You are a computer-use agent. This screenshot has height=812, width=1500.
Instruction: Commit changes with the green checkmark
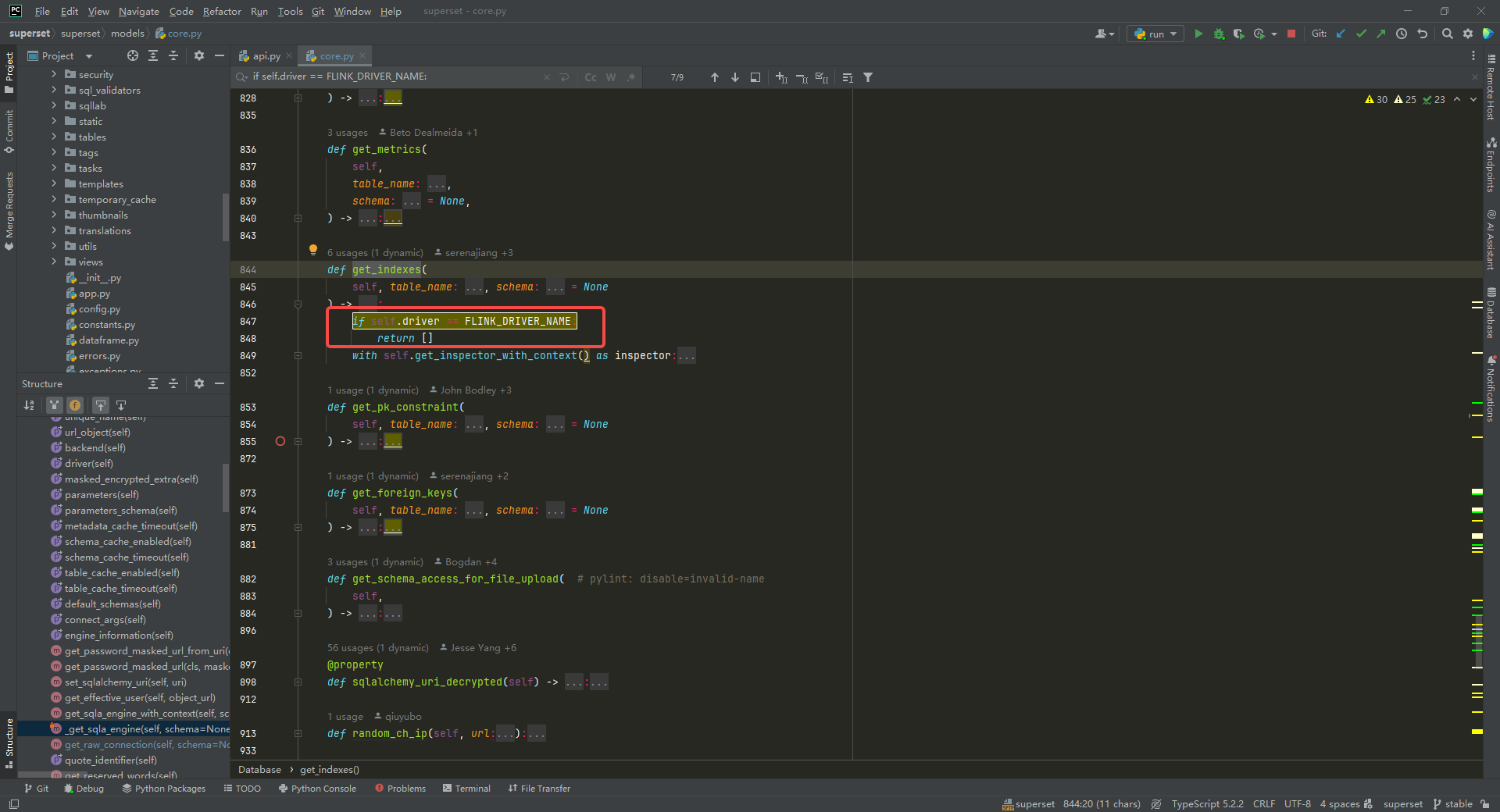coord(1361,34)
